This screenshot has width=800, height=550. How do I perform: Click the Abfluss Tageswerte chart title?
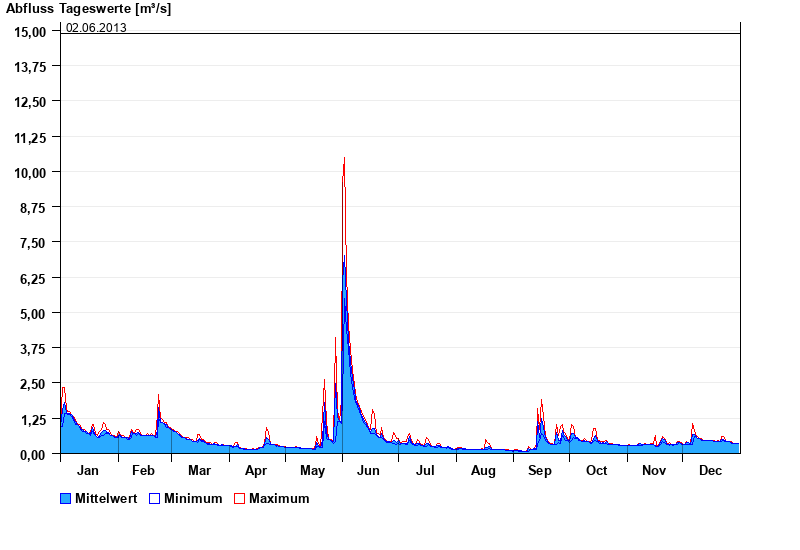point(86,8)
